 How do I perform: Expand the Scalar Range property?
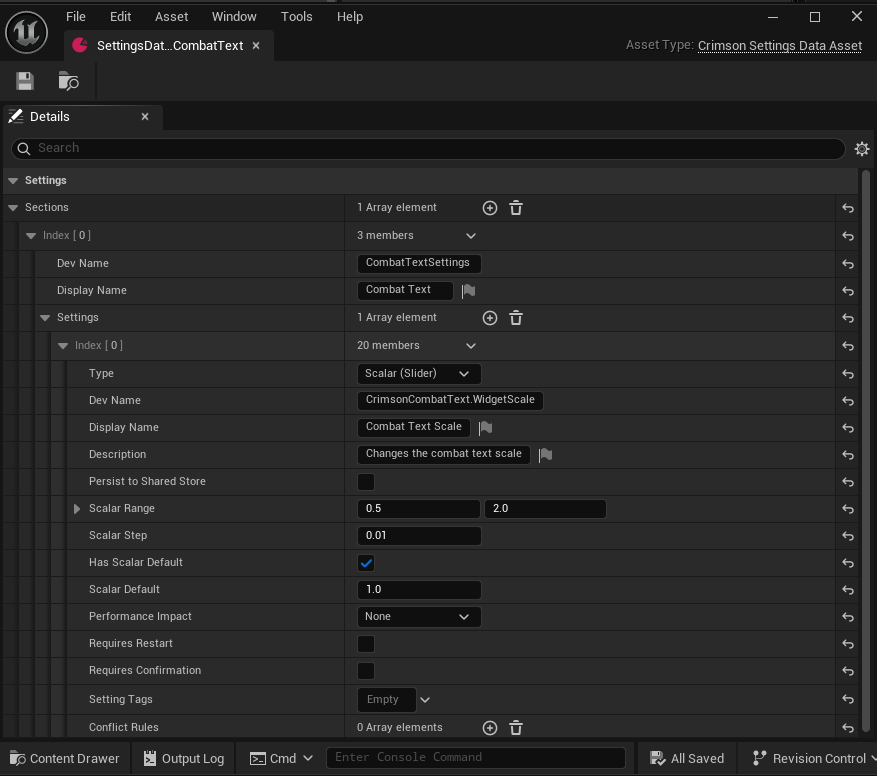pyautogui.click(x=77, y=509)
